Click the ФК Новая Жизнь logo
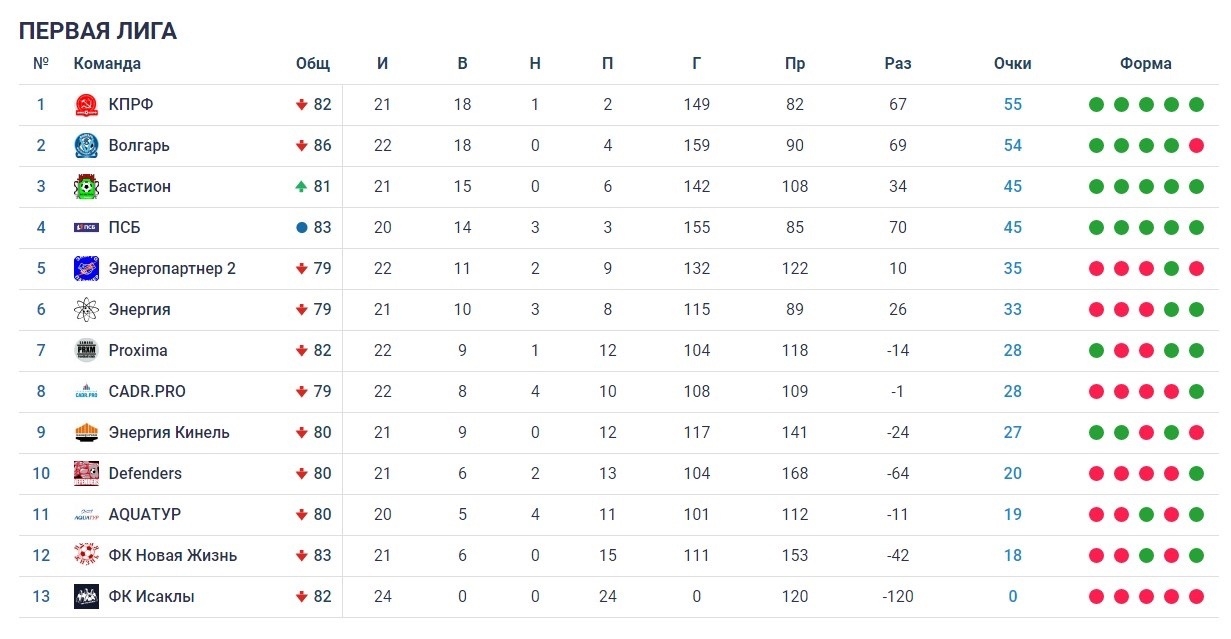Screen dimensions: 1231x639 click(86, 556)
